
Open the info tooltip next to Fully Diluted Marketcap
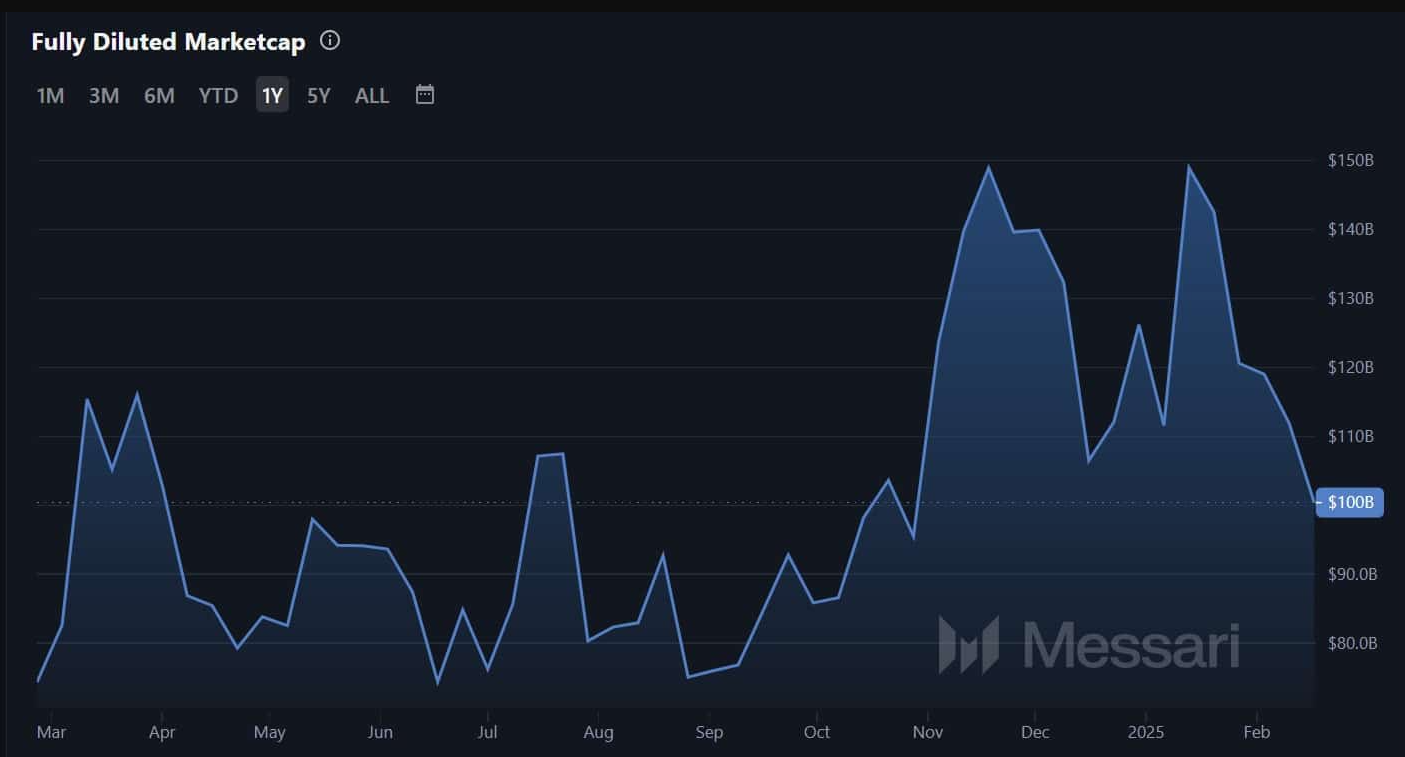point(330,41)
